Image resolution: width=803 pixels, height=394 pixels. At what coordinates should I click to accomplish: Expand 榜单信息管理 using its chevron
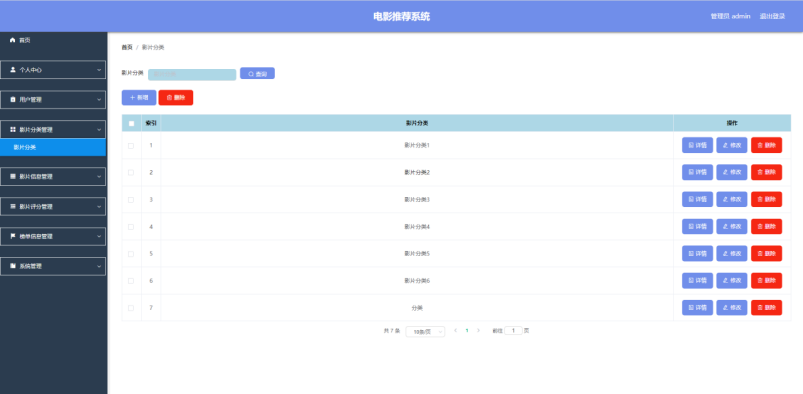tap(99, 236)
